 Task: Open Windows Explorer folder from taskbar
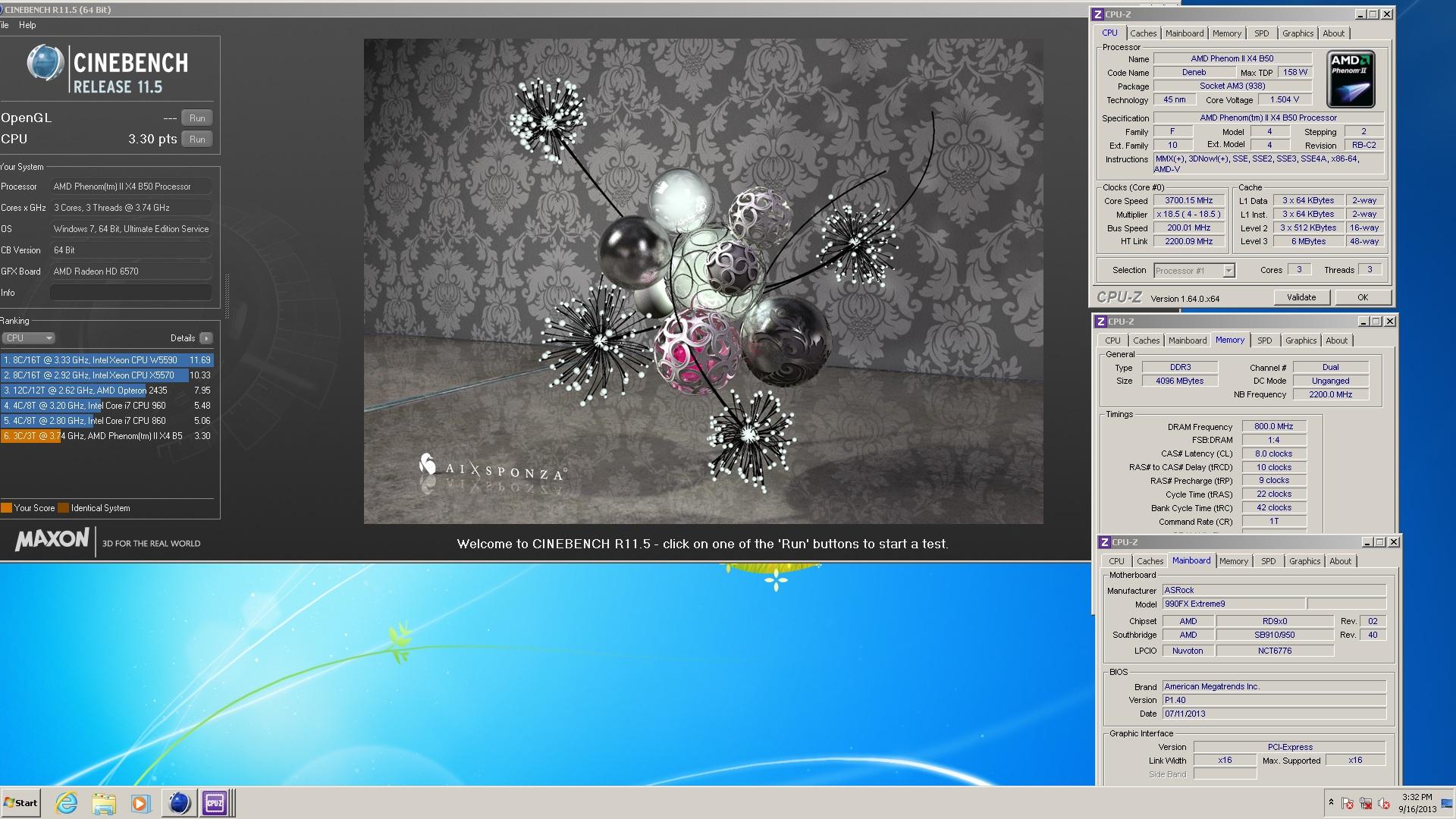pos(104,803)
